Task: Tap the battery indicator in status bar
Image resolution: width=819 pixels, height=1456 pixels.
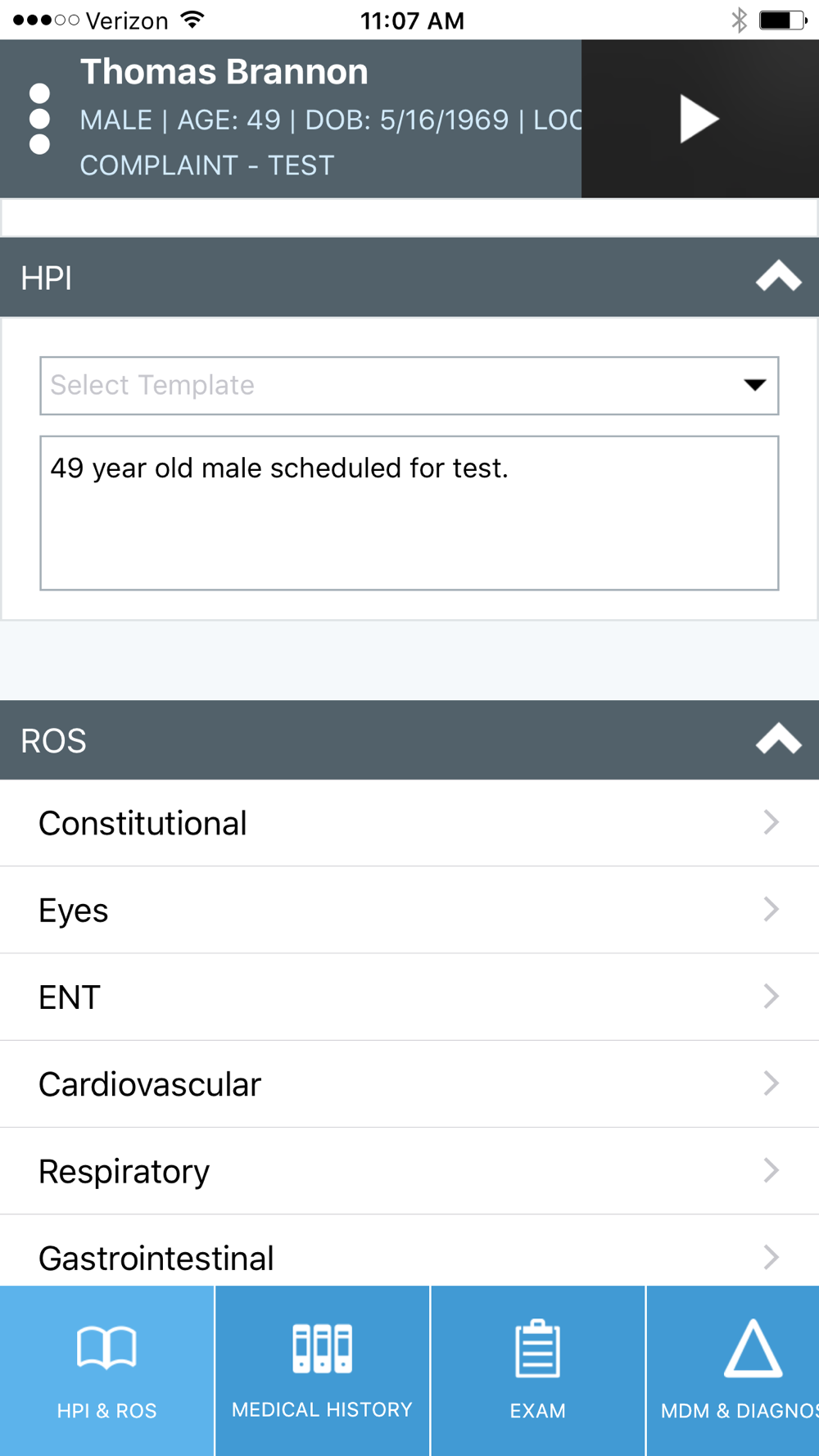Action: (783, 20)
